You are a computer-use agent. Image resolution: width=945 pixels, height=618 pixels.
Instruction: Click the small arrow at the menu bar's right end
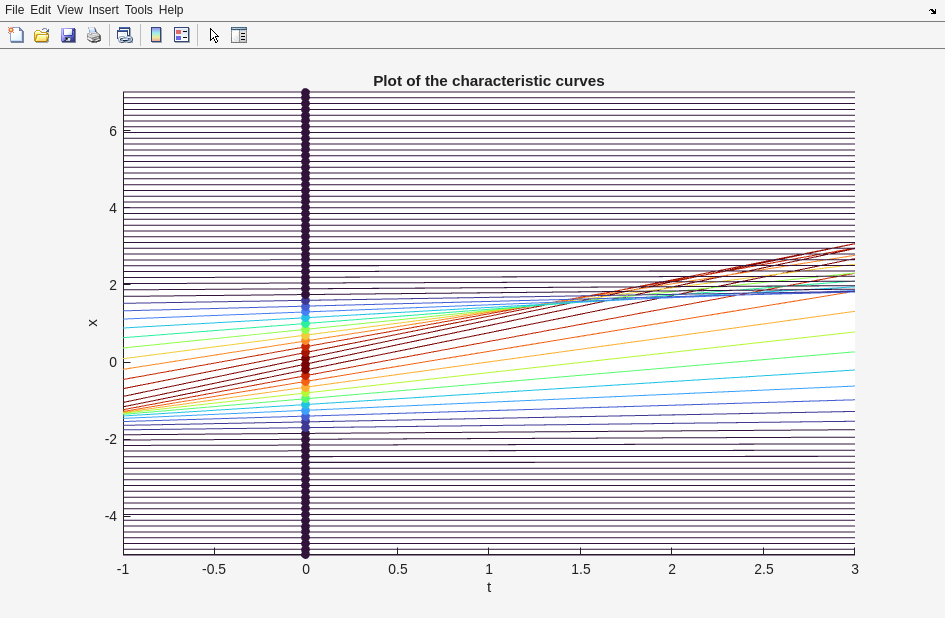coord(932,11)
